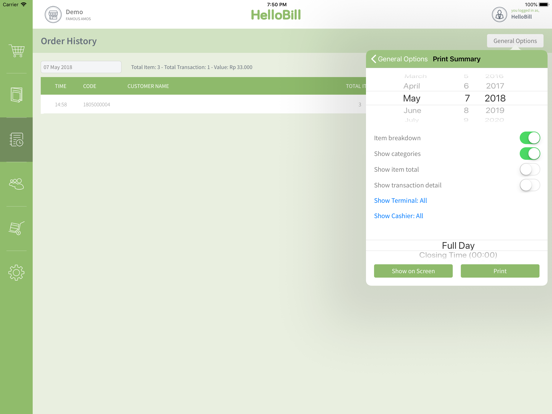Toggle Show categories switch
552x414 pixels.
tap(530, 154)
